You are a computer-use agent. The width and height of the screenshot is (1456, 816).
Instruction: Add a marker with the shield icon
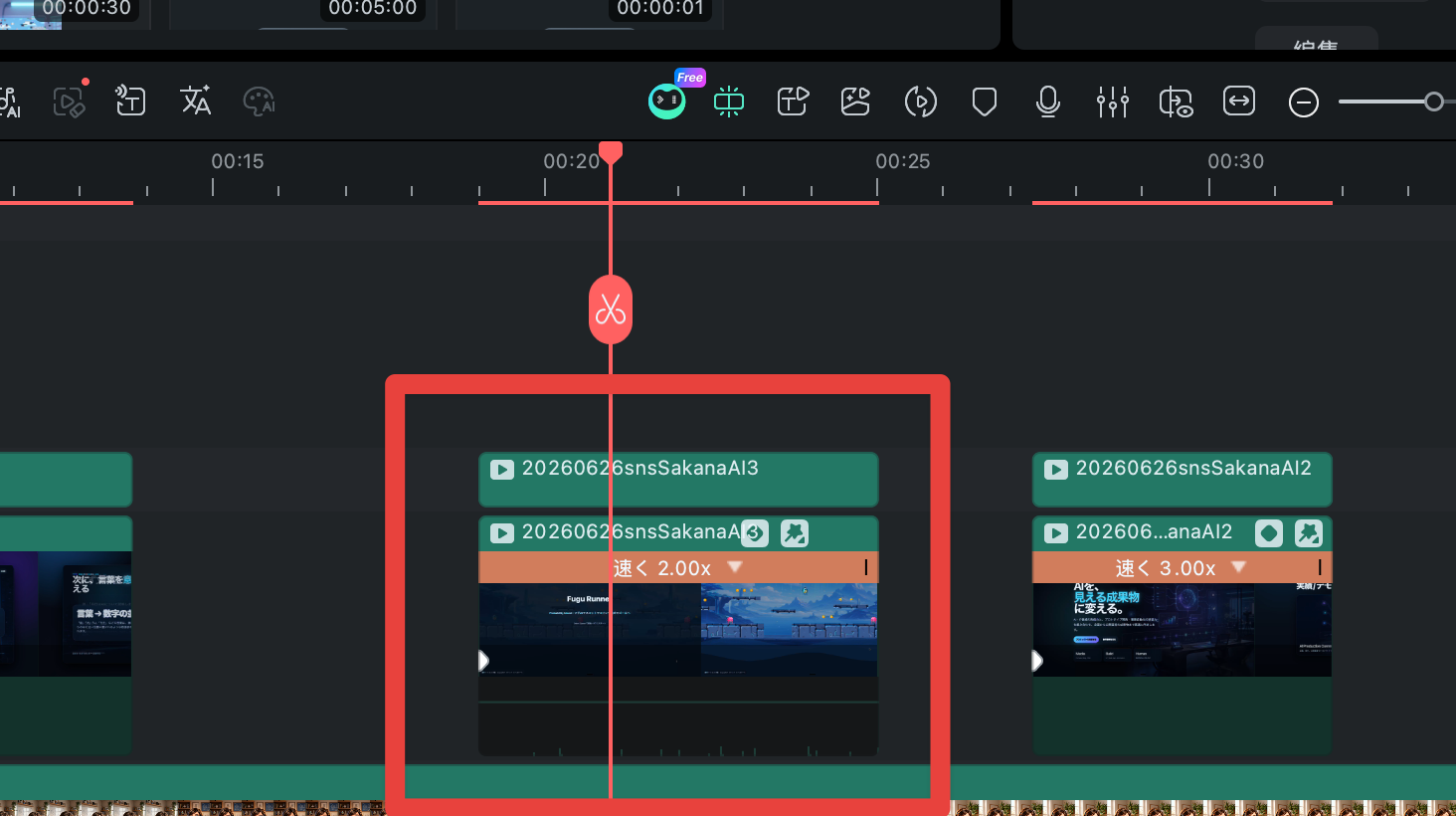click(x=985, y=102)
